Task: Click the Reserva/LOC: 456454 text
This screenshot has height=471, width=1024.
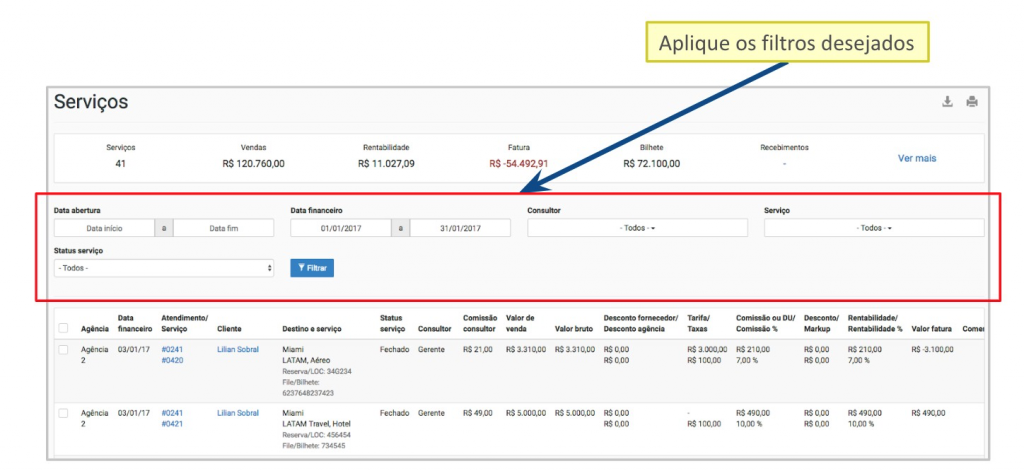Action: pyautogui.click(x=317, y=435)
